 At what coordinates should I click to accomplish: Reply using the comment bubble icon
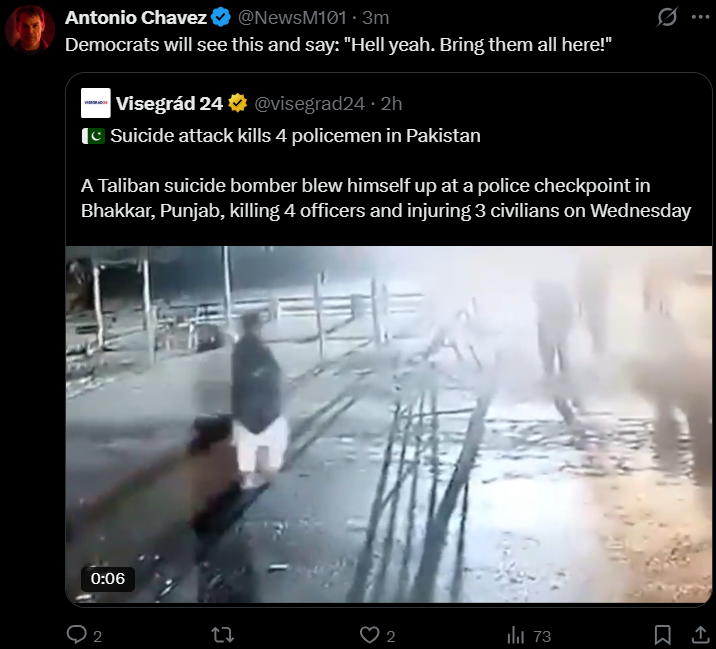tap(76, 634)
